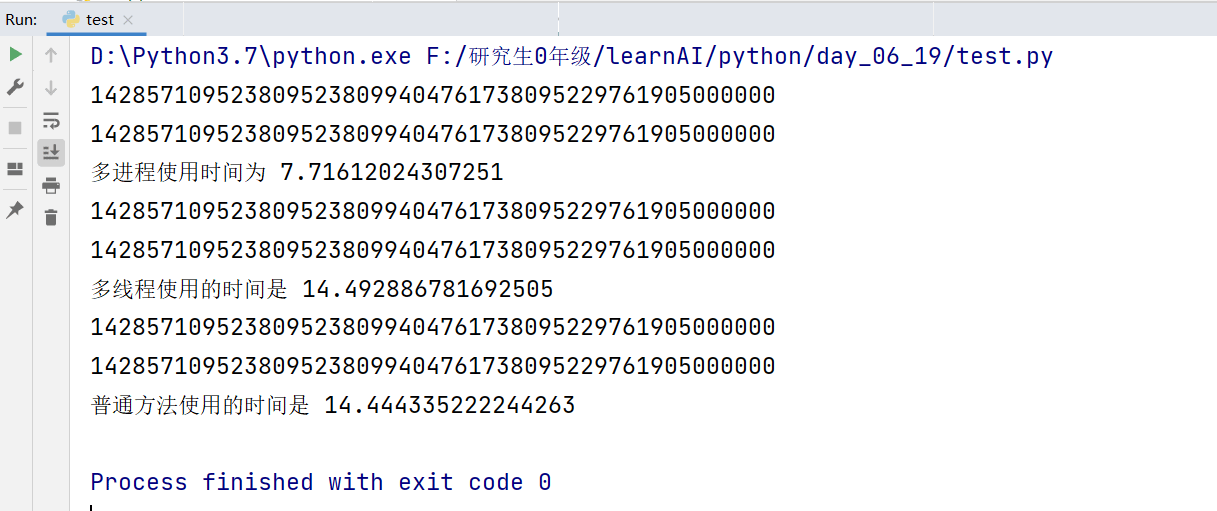The image size is (1217, 511).
Task: Click the 普通方法使用的时间是 output line
Action: click(x=333, y=405)
